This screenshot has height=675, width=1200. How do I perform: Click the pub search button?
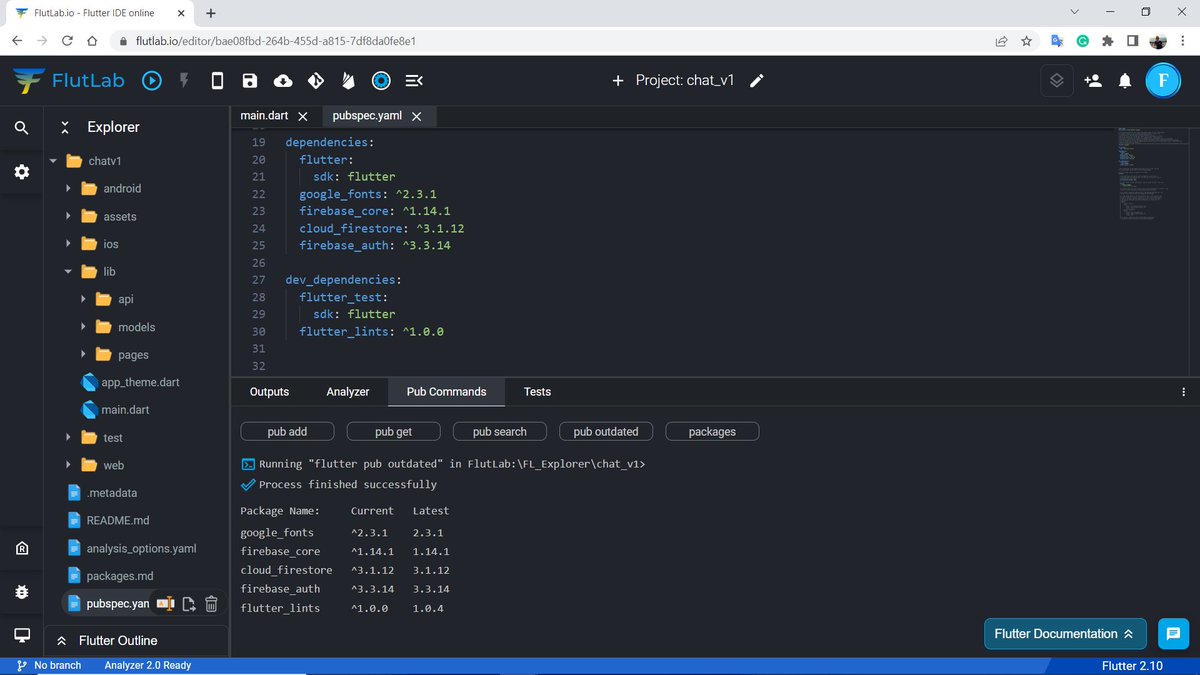(499, 432)
